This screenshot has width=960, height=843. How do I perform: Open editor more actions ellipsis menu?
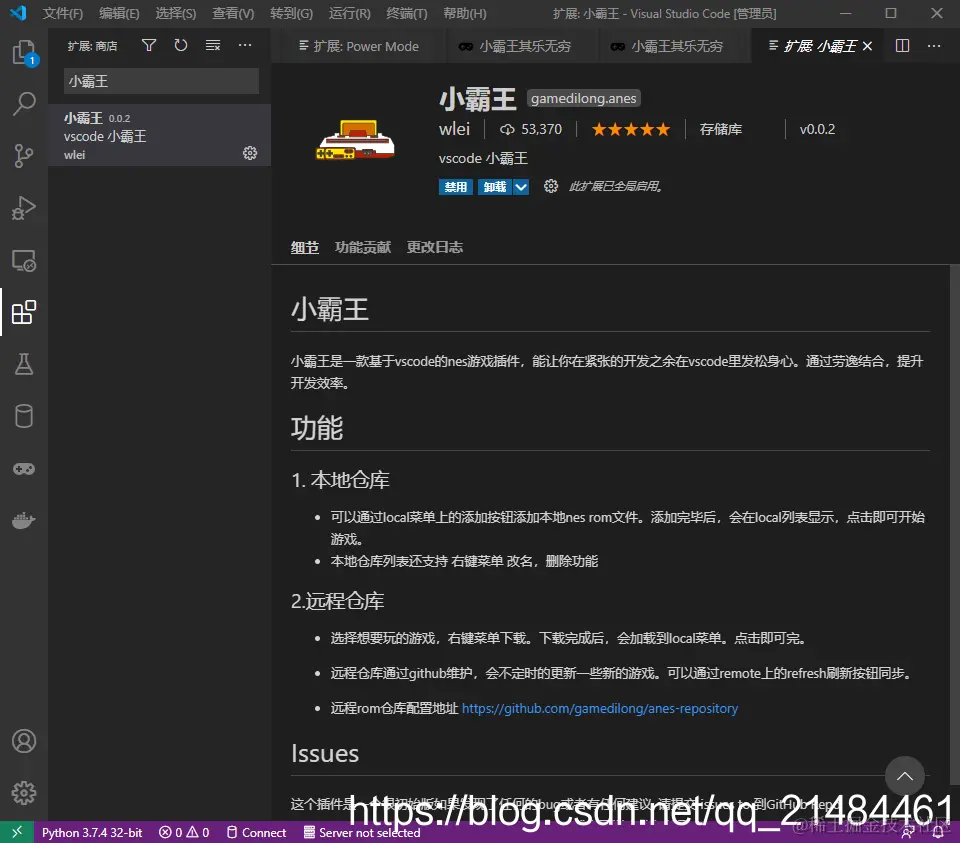point(934,45)
